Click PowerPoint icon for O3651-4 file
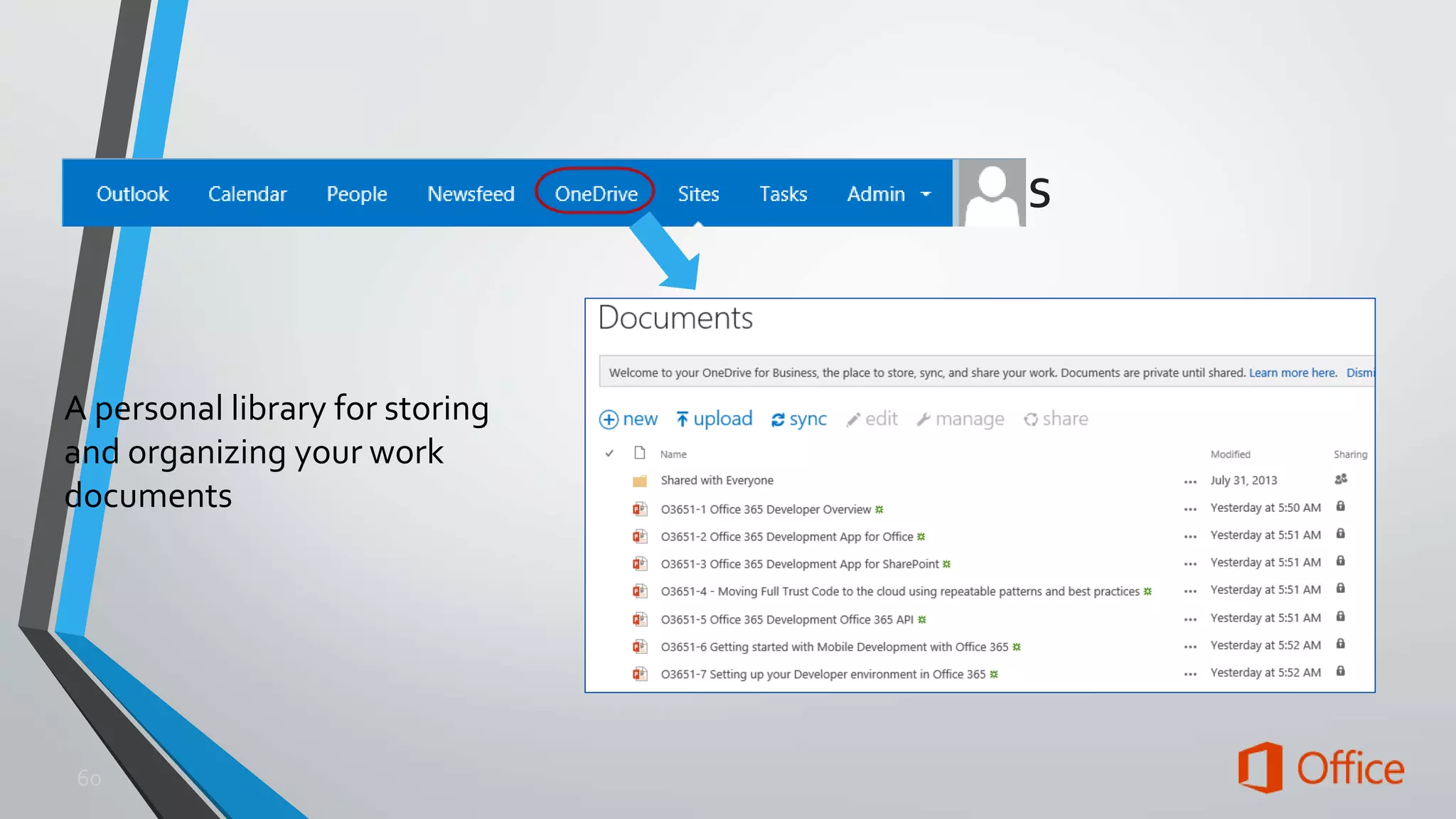This screenshot has height=819, width=1456. click(x=640, y=591)
